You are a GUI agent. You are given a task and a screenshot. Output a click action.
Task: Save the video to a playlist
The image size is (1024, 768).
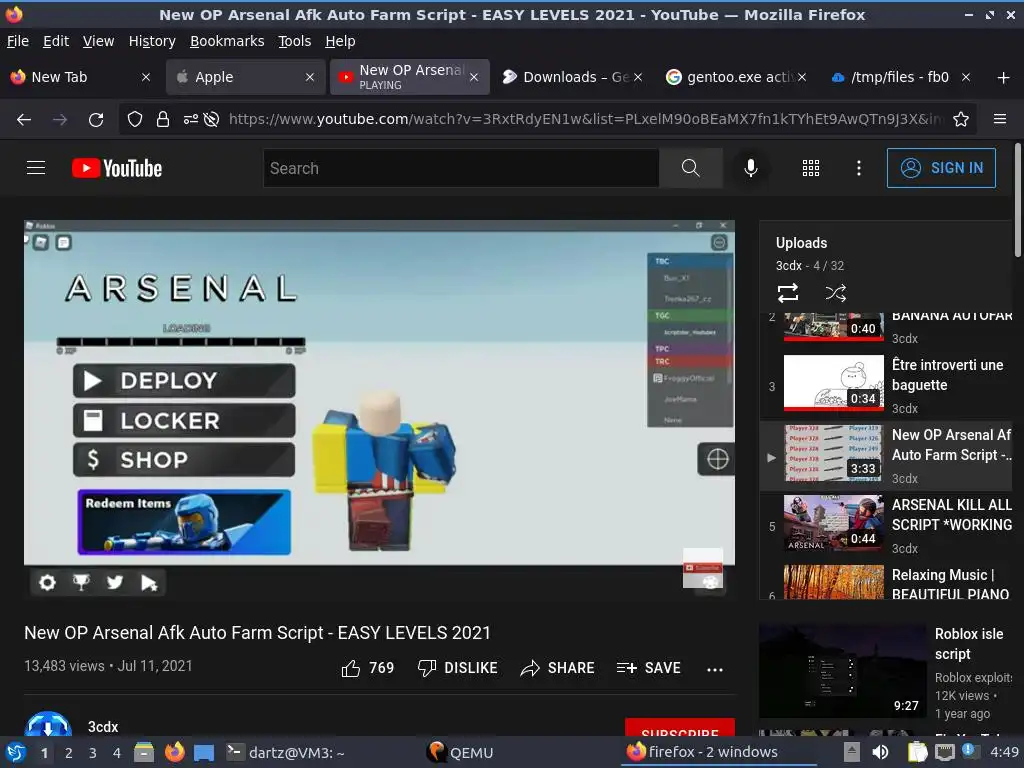click(x=648, y=668)
